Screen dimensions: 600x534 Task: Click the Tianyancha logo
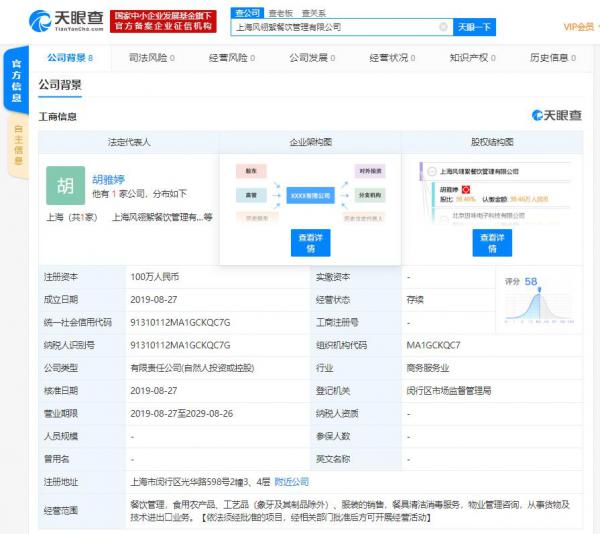(x=67, y=21)
